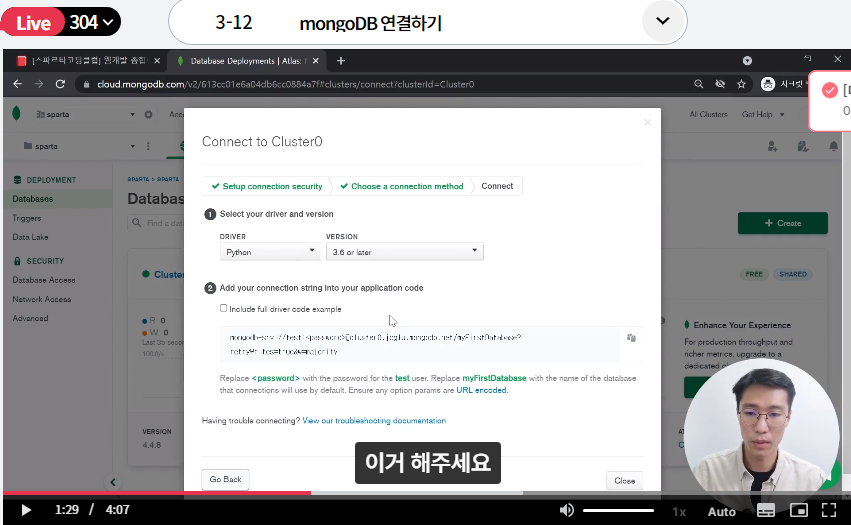Open picture-in-picture mode icon
Image resolution: width=851 pixels, height=525 pixels.
click(x=799, y=510)
